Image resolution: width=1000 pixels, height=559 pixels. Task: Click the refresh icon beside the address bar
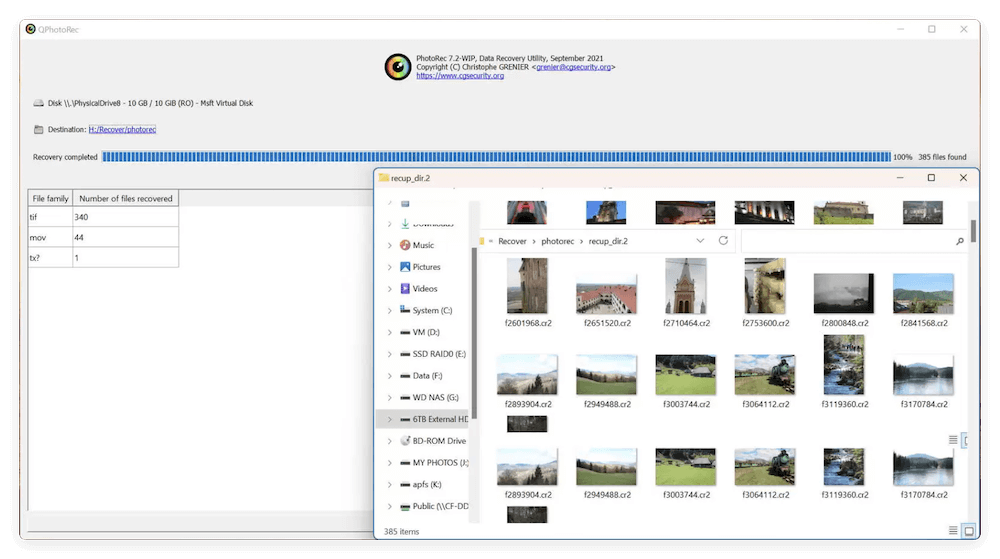pyautogui.click(x=723, y=240)
